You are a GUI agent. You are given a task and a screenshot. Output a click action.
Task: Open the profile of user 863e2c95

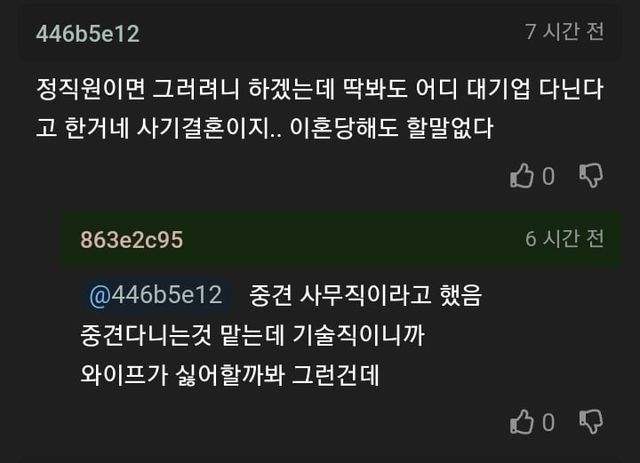132,240
